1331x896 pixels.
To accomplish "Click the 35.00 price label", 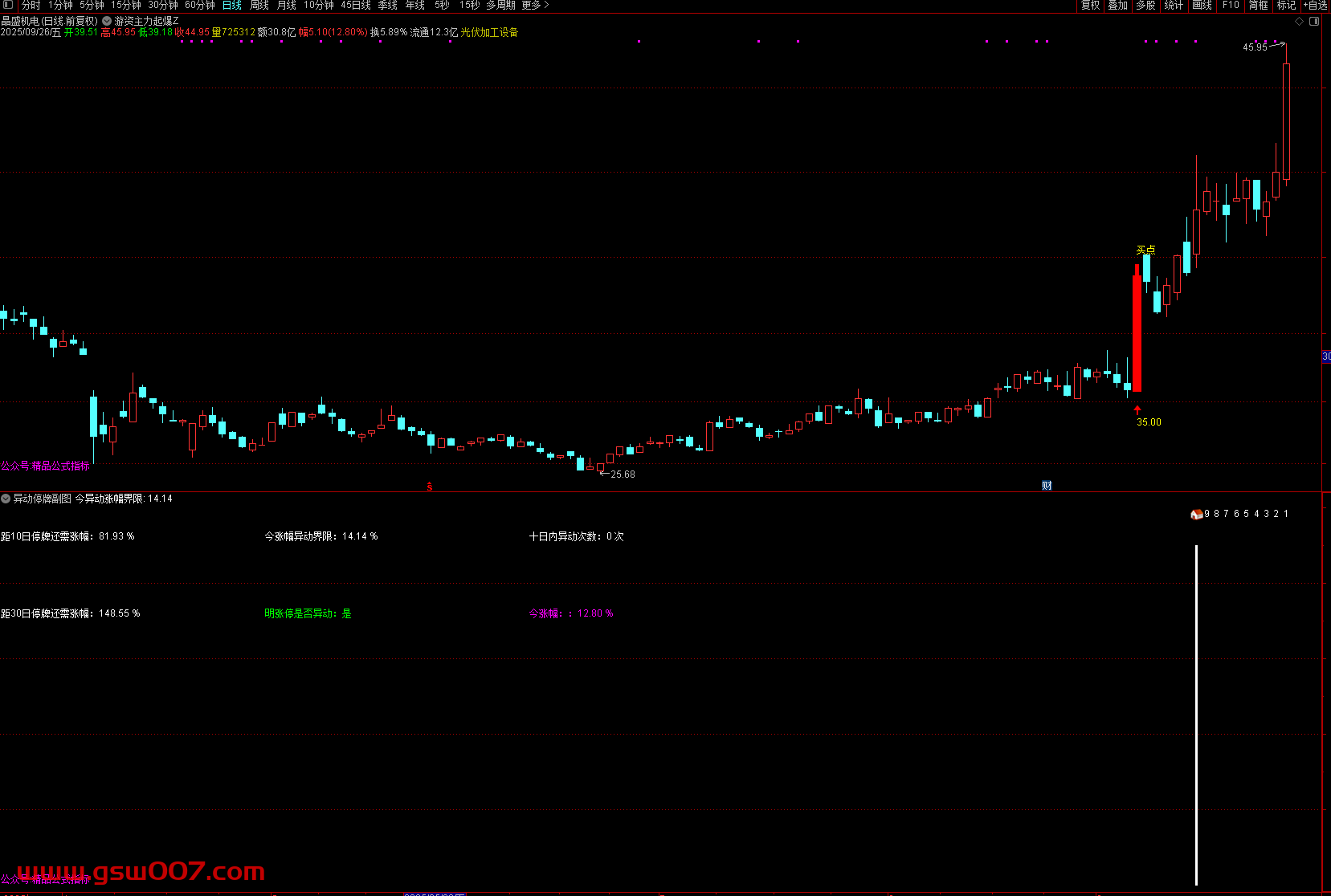I will (x=1149, y=422).
